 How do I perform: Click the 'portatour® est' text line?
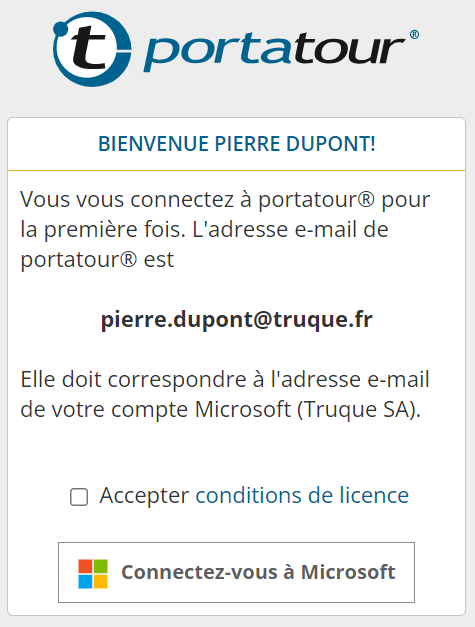click(97, 260)
